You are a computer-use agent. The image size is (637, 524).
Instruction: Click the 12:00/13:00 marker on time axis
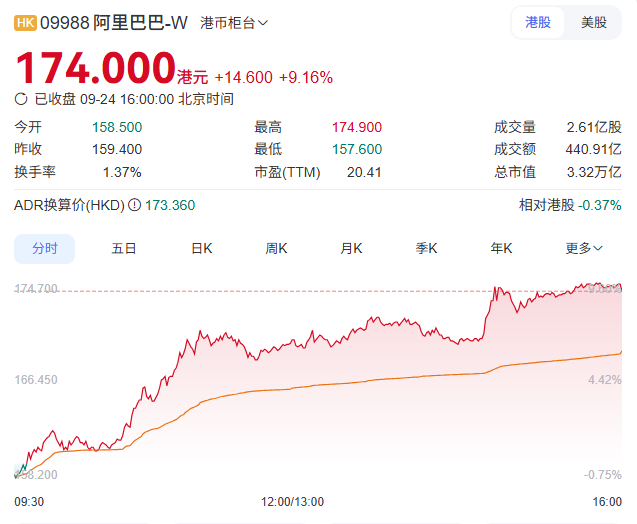[x=291, y=501]
